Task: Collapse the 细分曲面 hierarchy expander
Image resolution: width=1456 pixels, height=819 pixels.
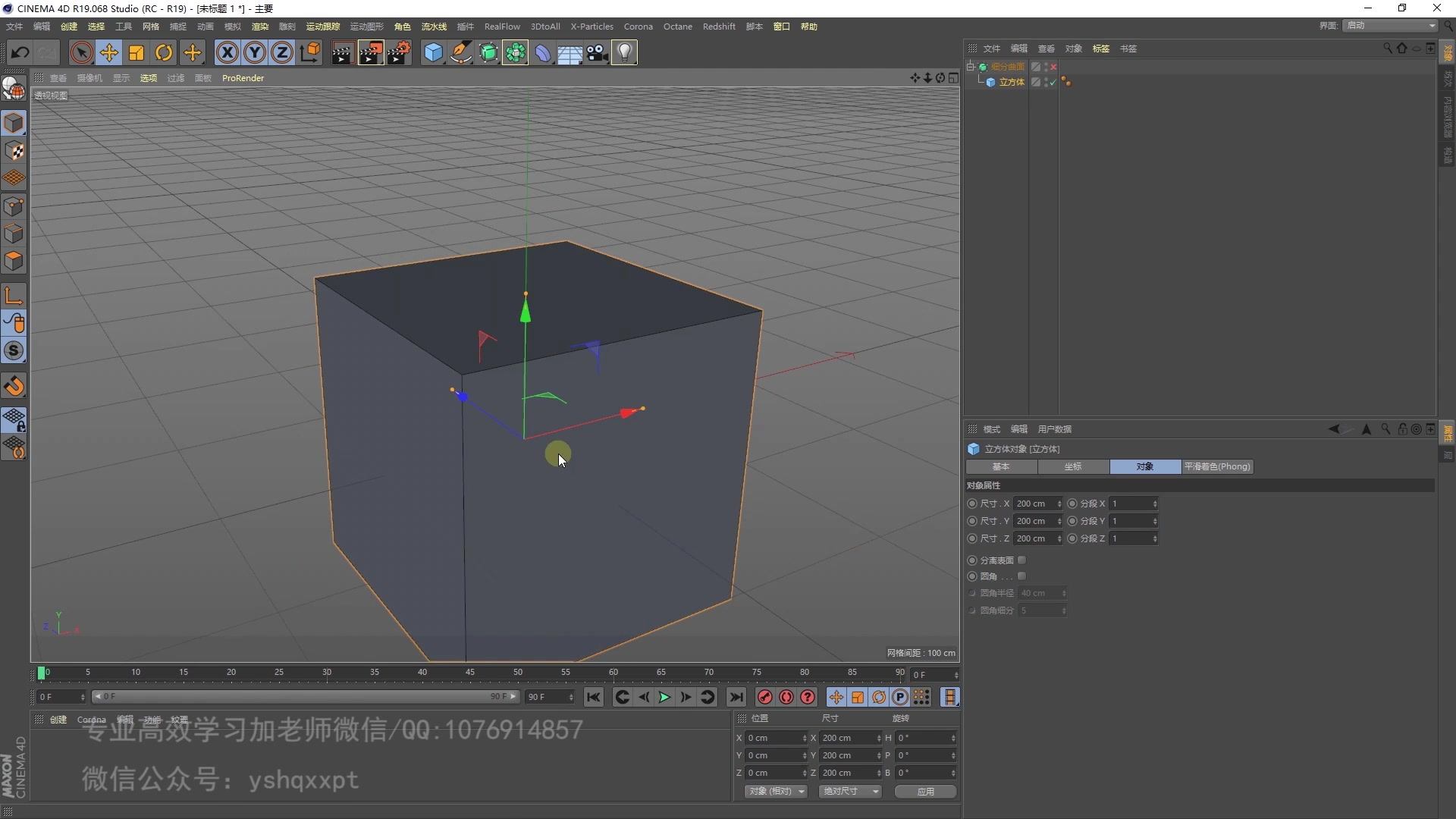Action: click(971, 66)
